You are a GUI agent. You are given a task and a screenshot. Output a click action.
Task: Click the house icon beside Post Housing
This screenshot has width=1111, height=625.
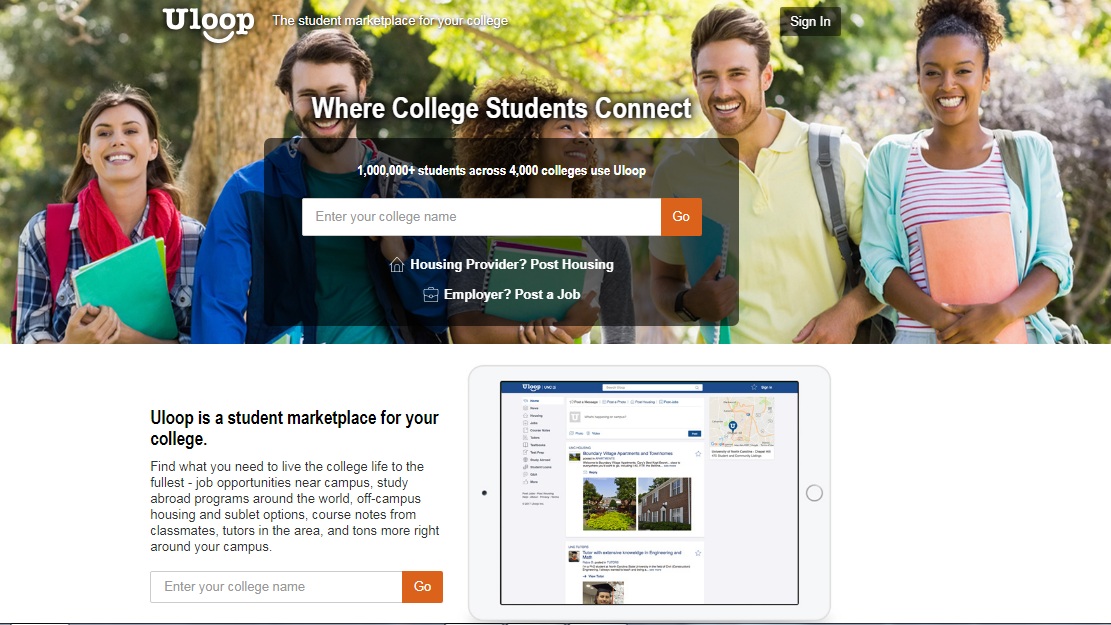click(397, 265)
